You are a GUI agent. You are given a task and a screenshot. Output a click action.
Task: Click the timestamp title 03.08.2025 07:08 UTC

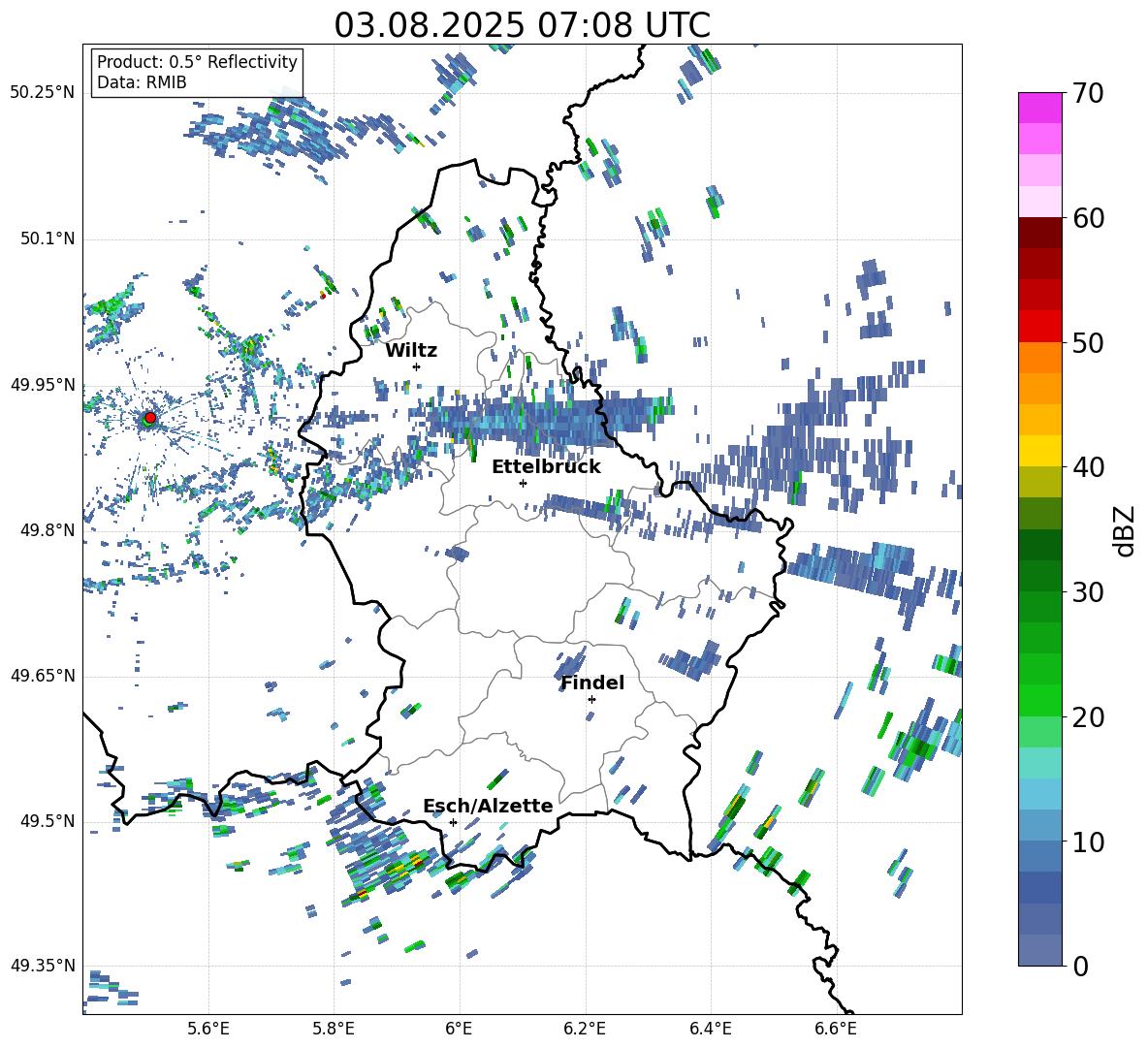522,25
